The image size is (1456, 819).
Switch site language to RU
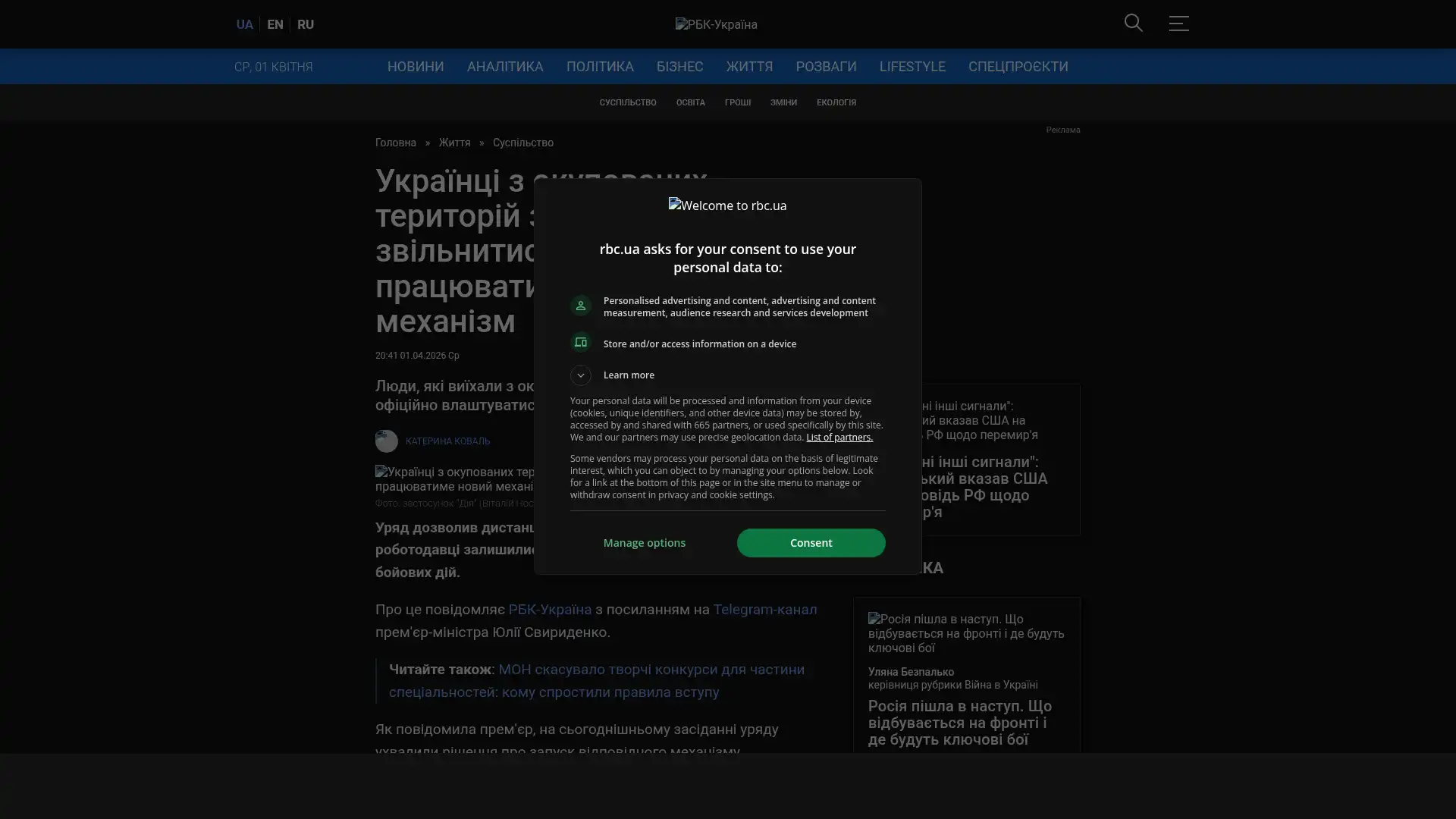[x=305, y=24]
